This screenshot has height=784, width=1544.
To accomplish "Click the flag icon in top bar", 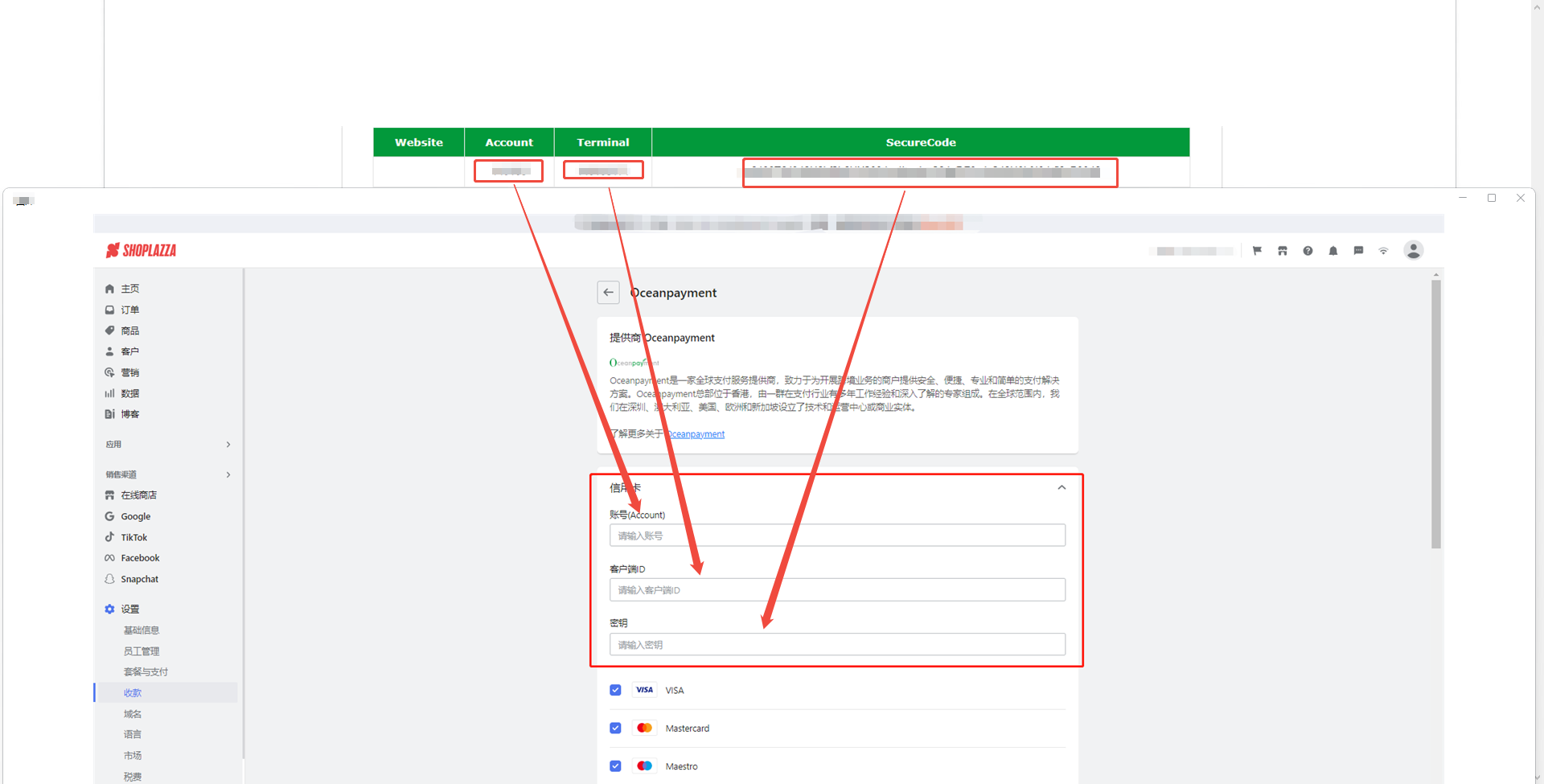I will (x=1257, y=251).
